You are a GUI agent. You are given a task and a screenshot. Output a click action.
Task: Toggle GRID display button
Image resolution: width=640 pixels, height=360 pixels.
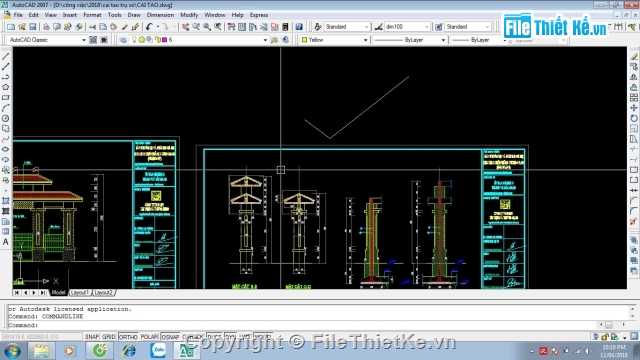(109, 337)
